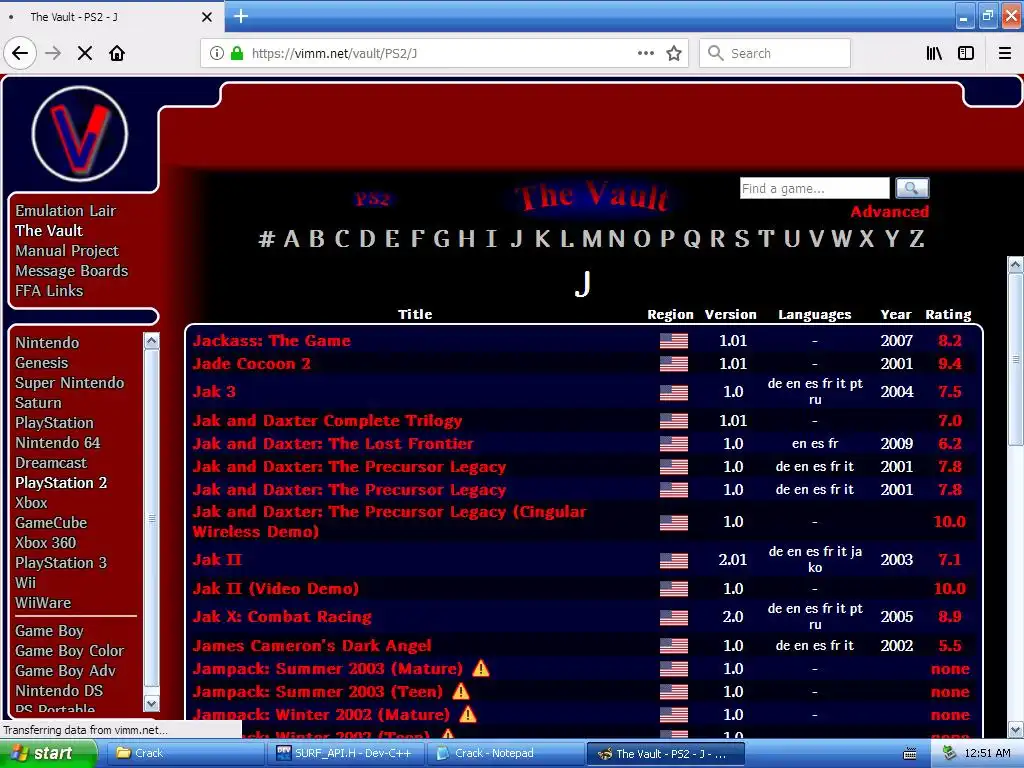Open the Firefox hamburger menu
Screen dimensions: 1024x768
point(1005,53)
